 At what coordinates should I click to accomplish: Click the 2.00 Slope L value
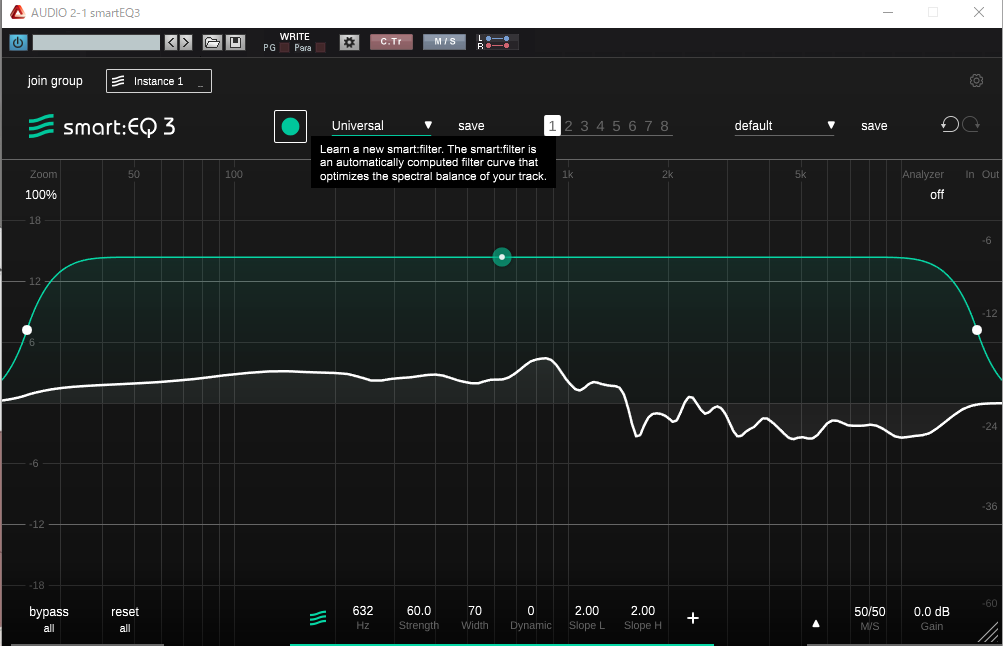[587, 611]
